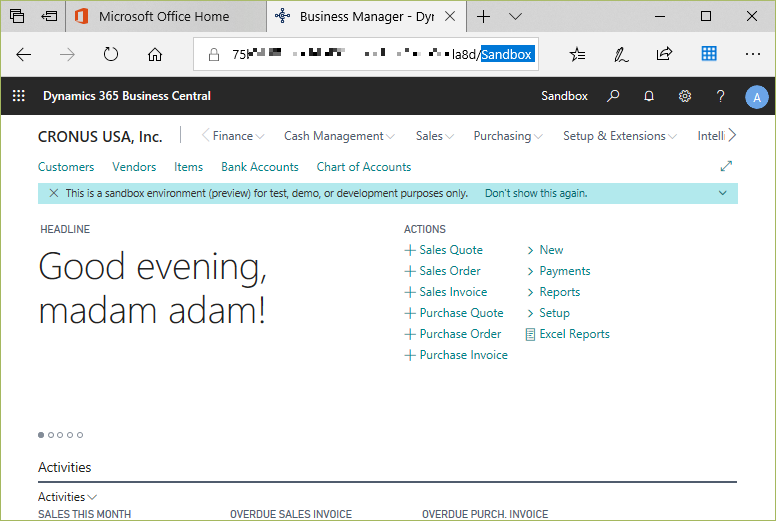Expand Setup & Extensions menu

pyautogui.click(x=620, y=136)
